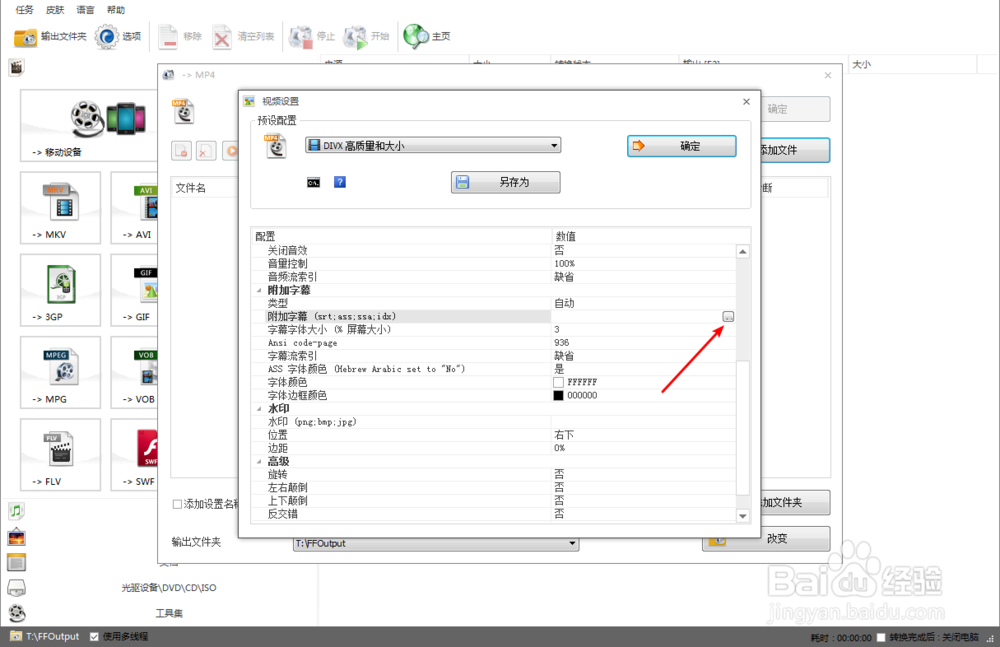Select the 左右颠倒 row
The image size is (1000, 647).
point(494,487)
